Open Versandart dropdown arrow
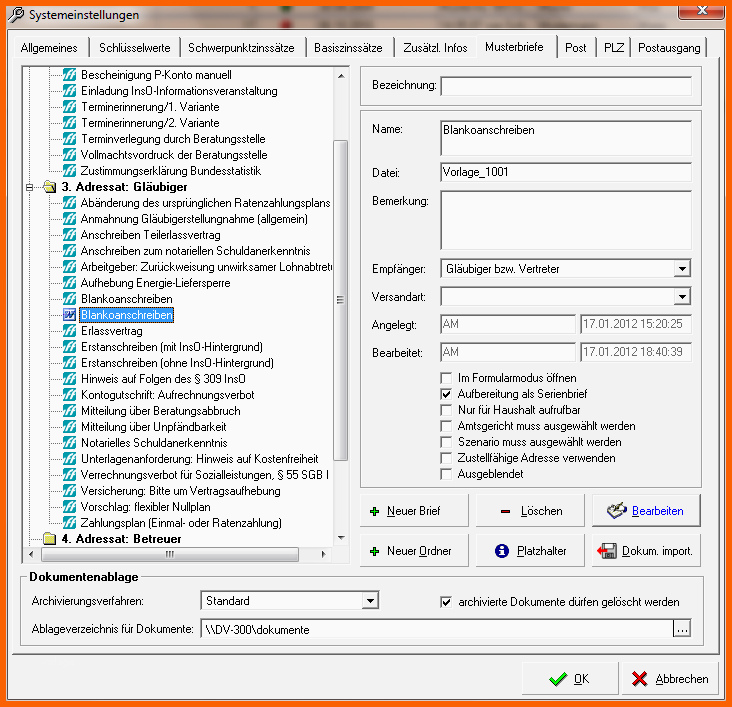 coord(682,297)
